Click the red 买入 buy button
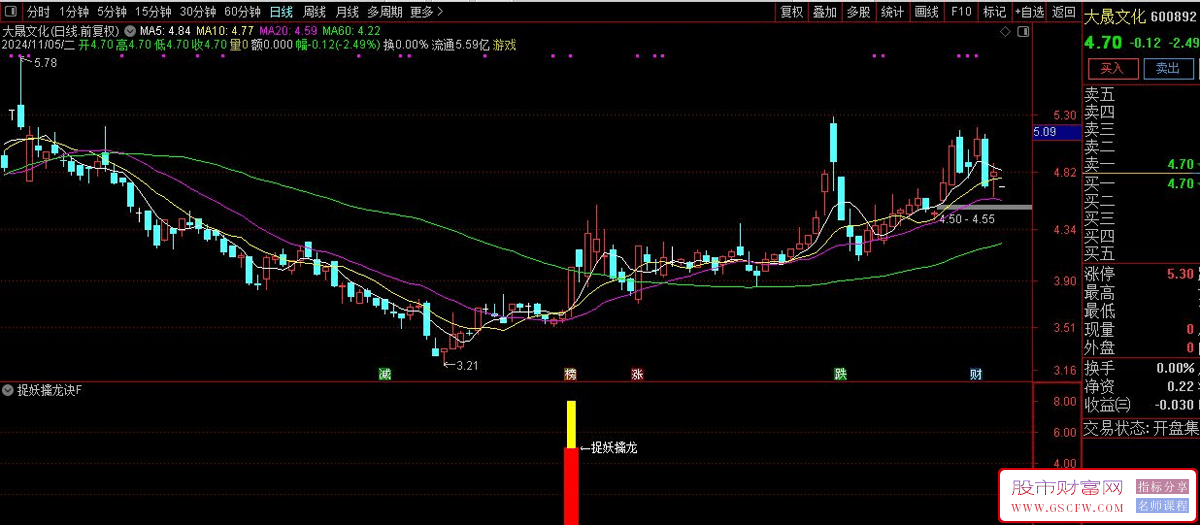1200x525 pixels. coord(1113,68)
